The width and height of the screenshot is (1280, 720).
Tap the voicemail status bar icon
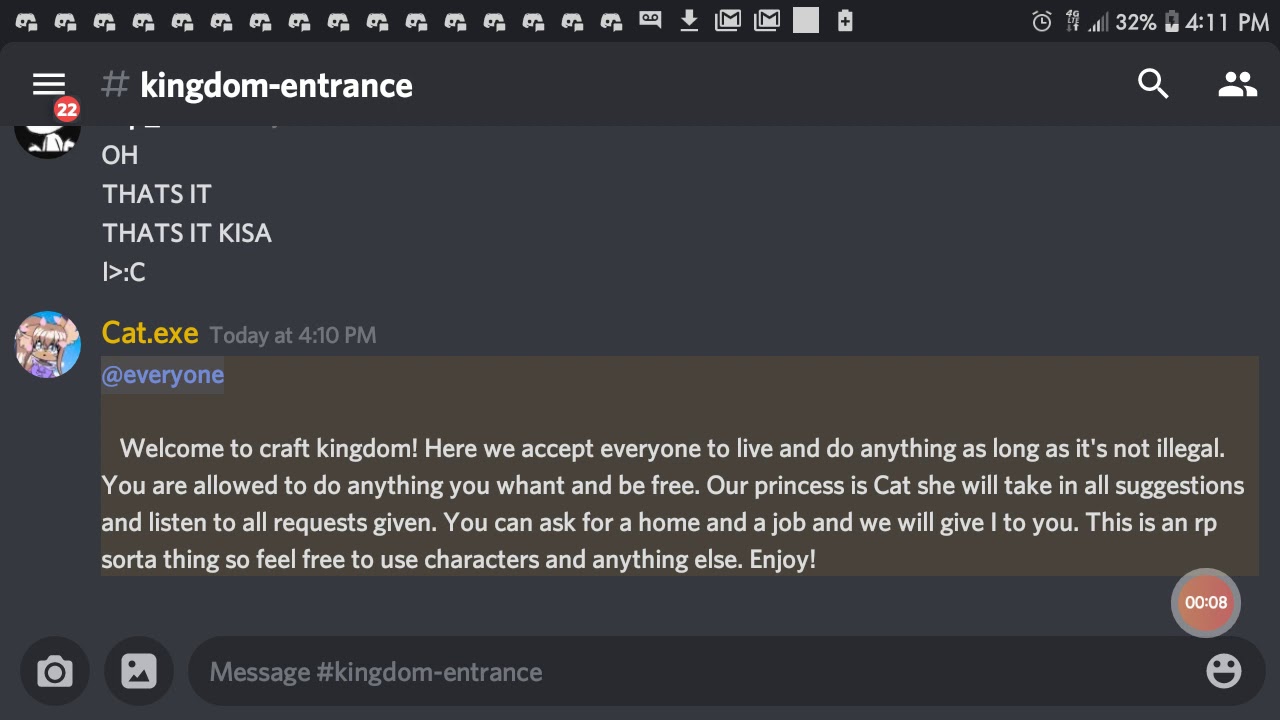pyautogui.click(x=650, y=20)
